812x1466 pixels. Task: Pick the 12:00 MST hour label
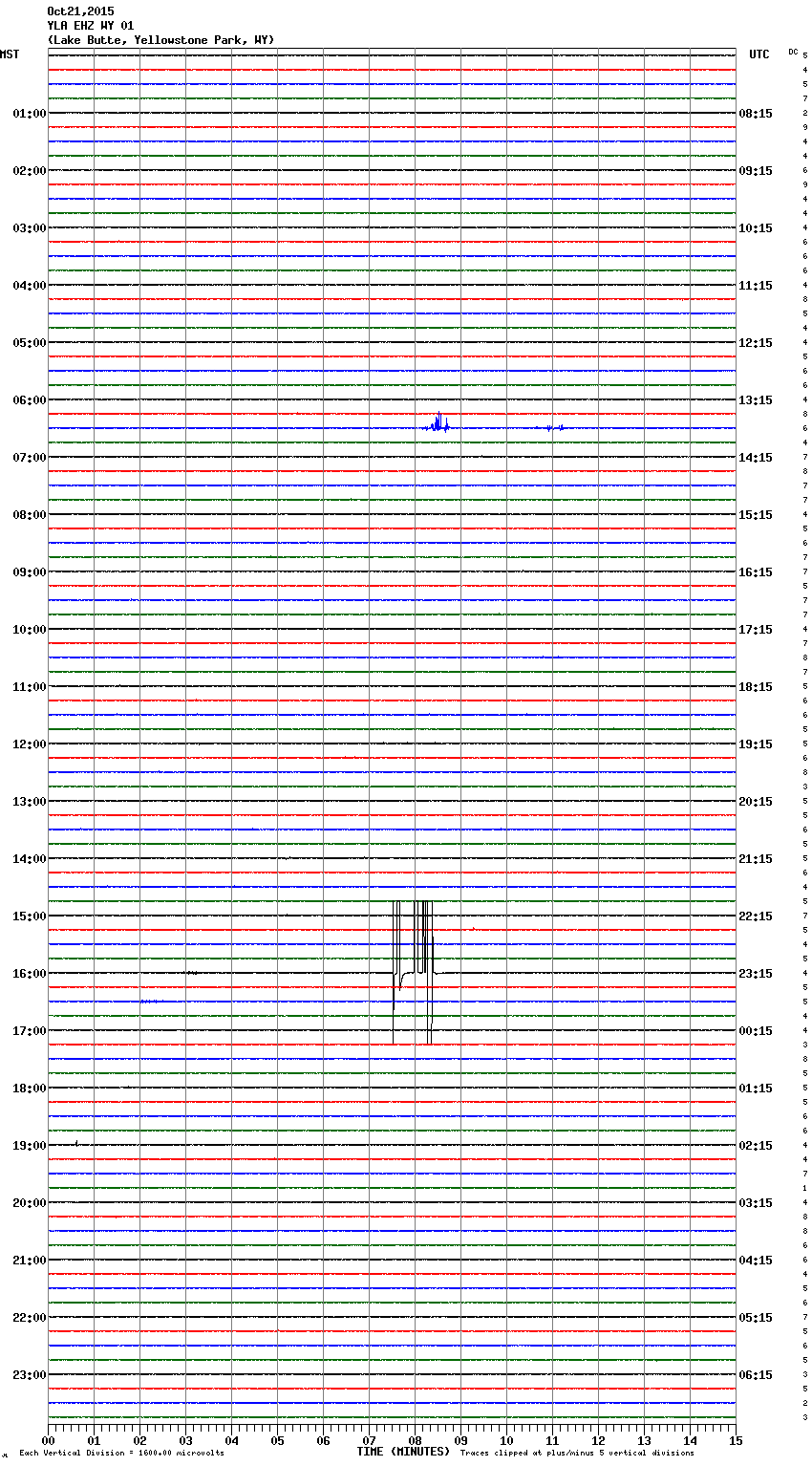pos(30,744)
